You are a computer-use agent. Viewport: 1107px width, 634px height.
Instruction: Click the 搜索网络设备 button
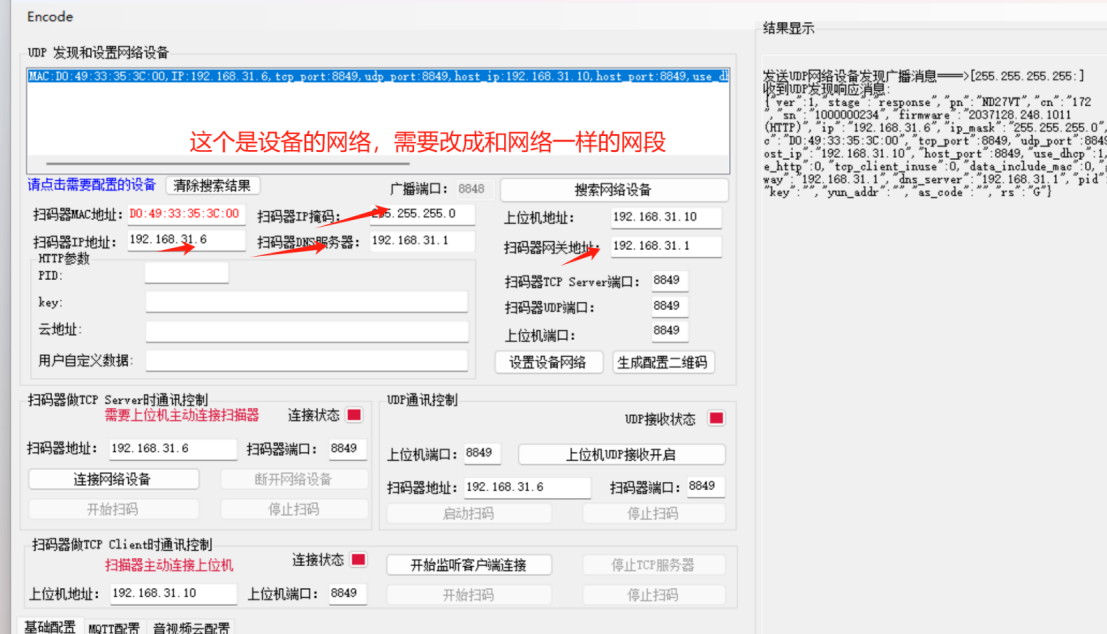613,190
